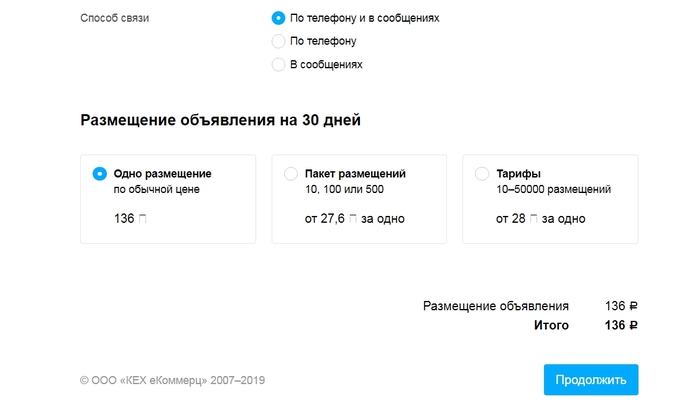The height and width of the screenshot is (417, 700).
Task: Click the 136 ₽ amount beside 'Размещение объявления'
Action: (621, 306)
